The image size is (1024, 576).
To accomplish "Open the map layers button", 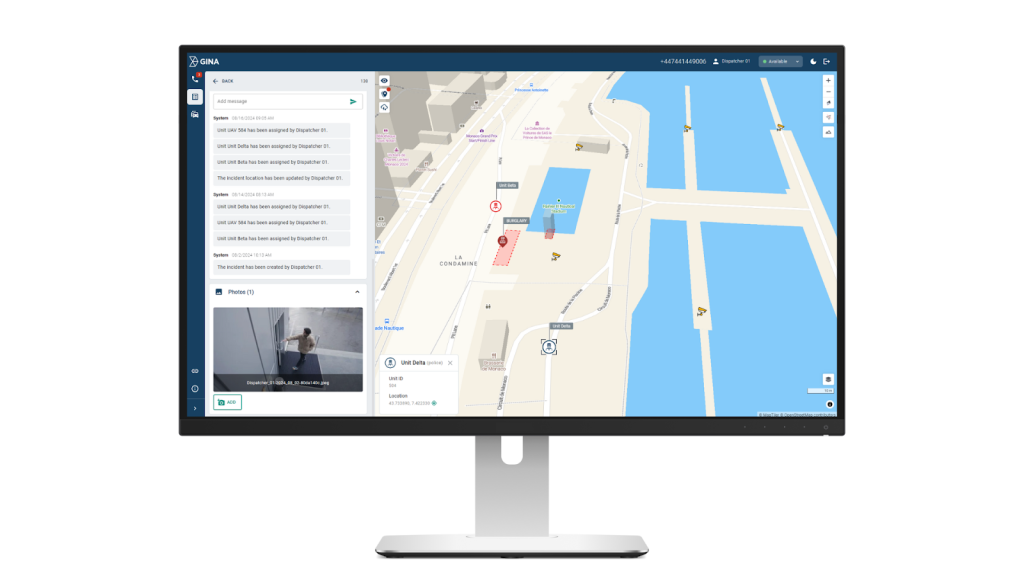I will (x=828, y=379).
